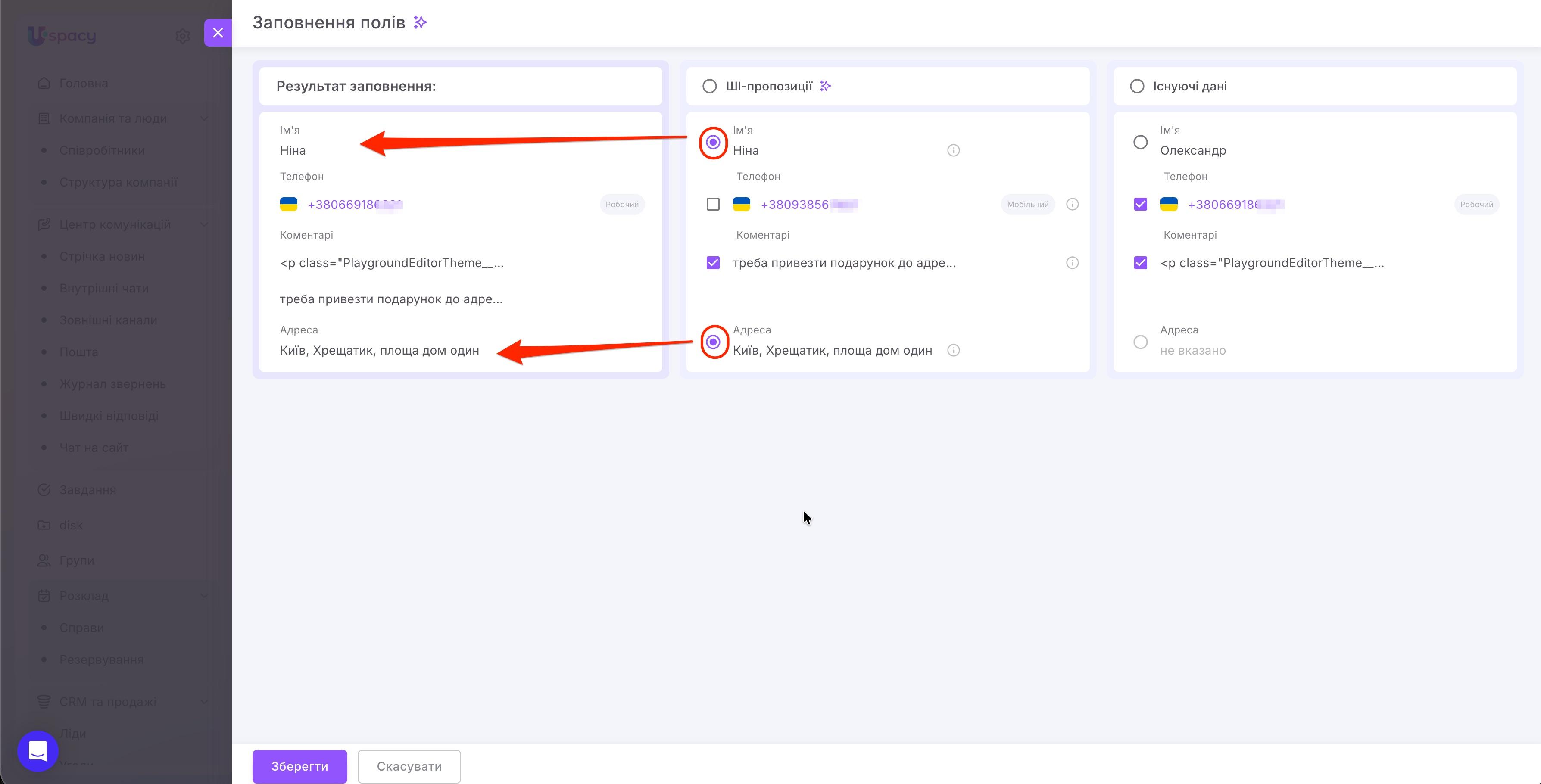The image size is (1541, 784).
Task: Click the Скасувати button
Action: tap(409, 766)
